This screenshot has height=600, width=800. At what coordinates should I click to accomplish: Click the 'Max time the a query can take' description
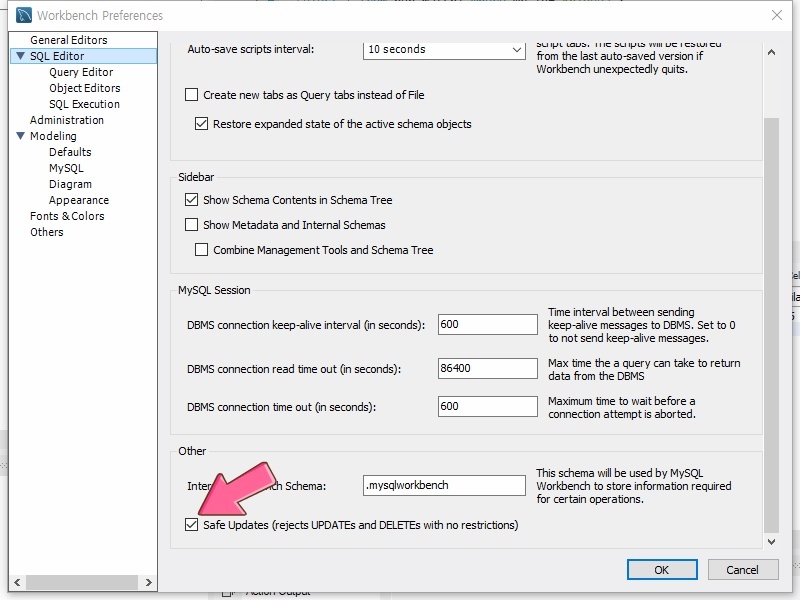tap(644, 369)
